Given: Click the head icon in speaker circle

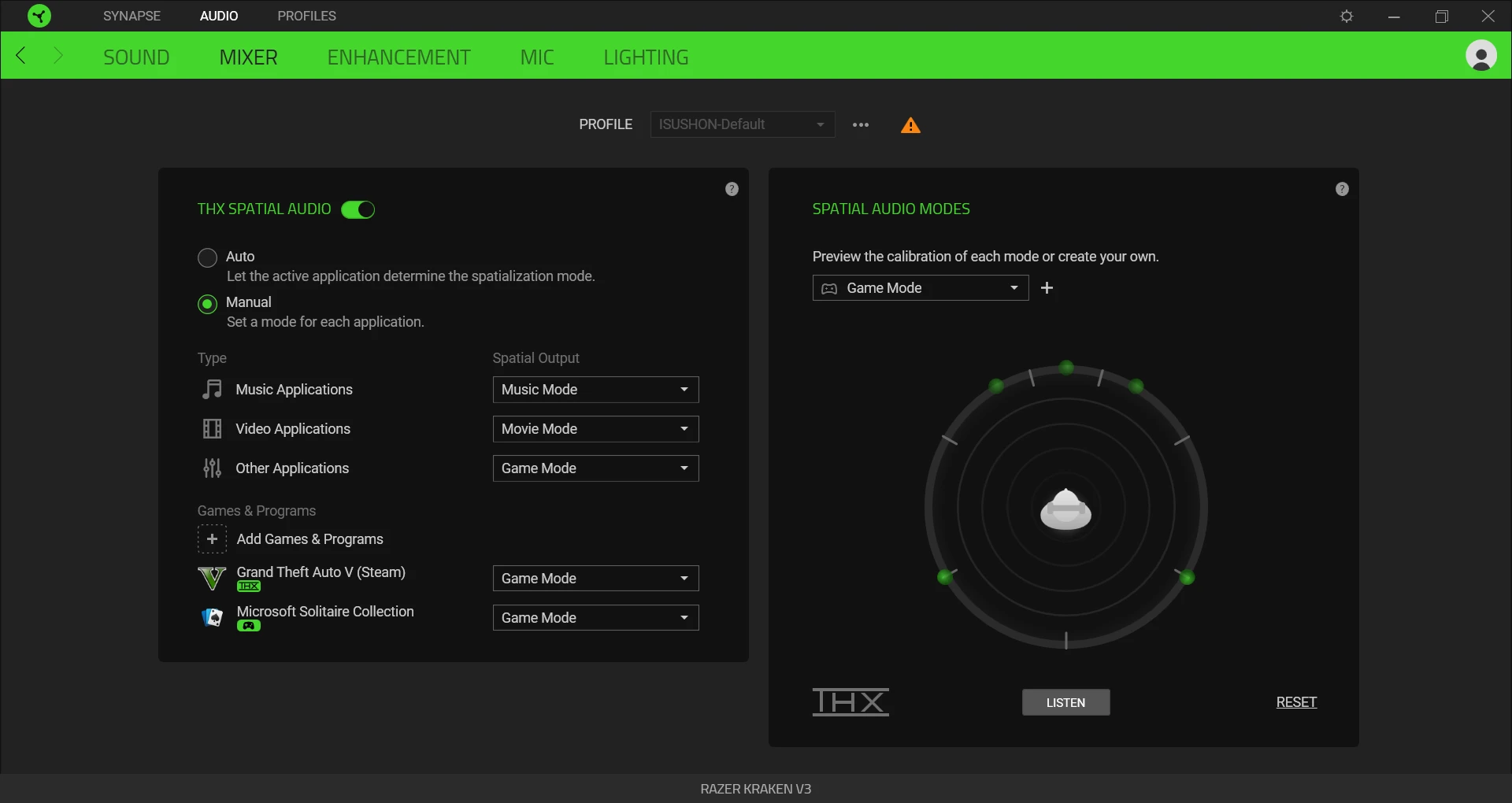Looking at the screenshot, I should click(1065, 509).
